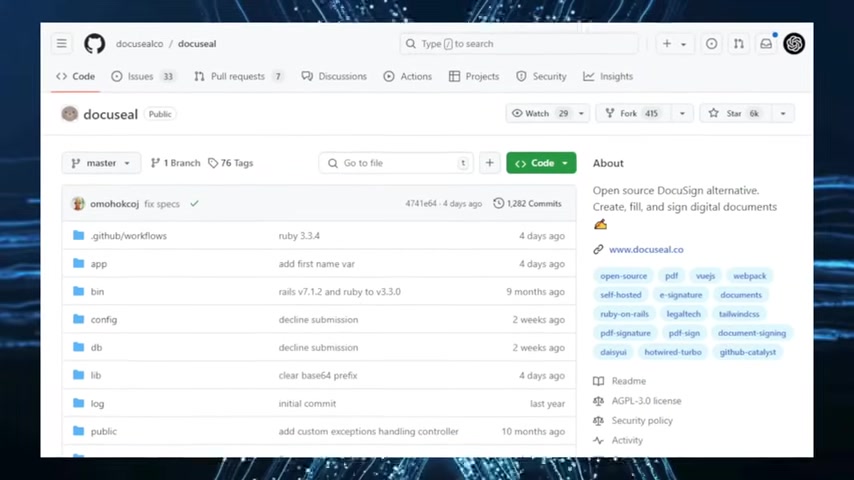Open the add first name var commit
854x480 pixels.
click(316, 264)
